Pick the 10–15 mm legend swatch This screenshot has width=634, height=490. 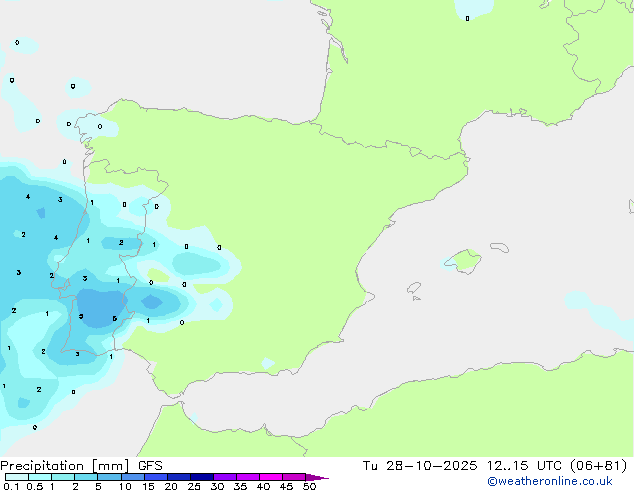132,477
